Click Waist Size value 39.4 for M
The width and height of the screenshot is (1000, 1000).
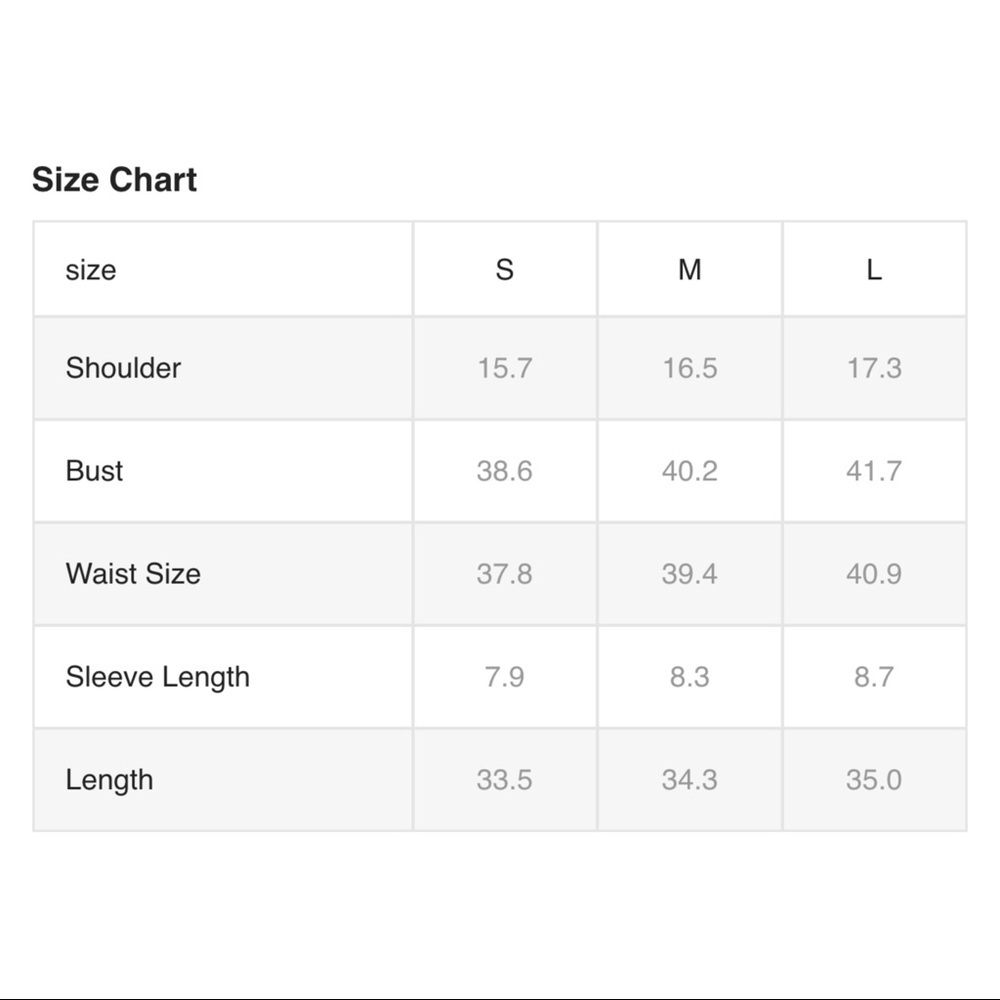click(689, 574)
